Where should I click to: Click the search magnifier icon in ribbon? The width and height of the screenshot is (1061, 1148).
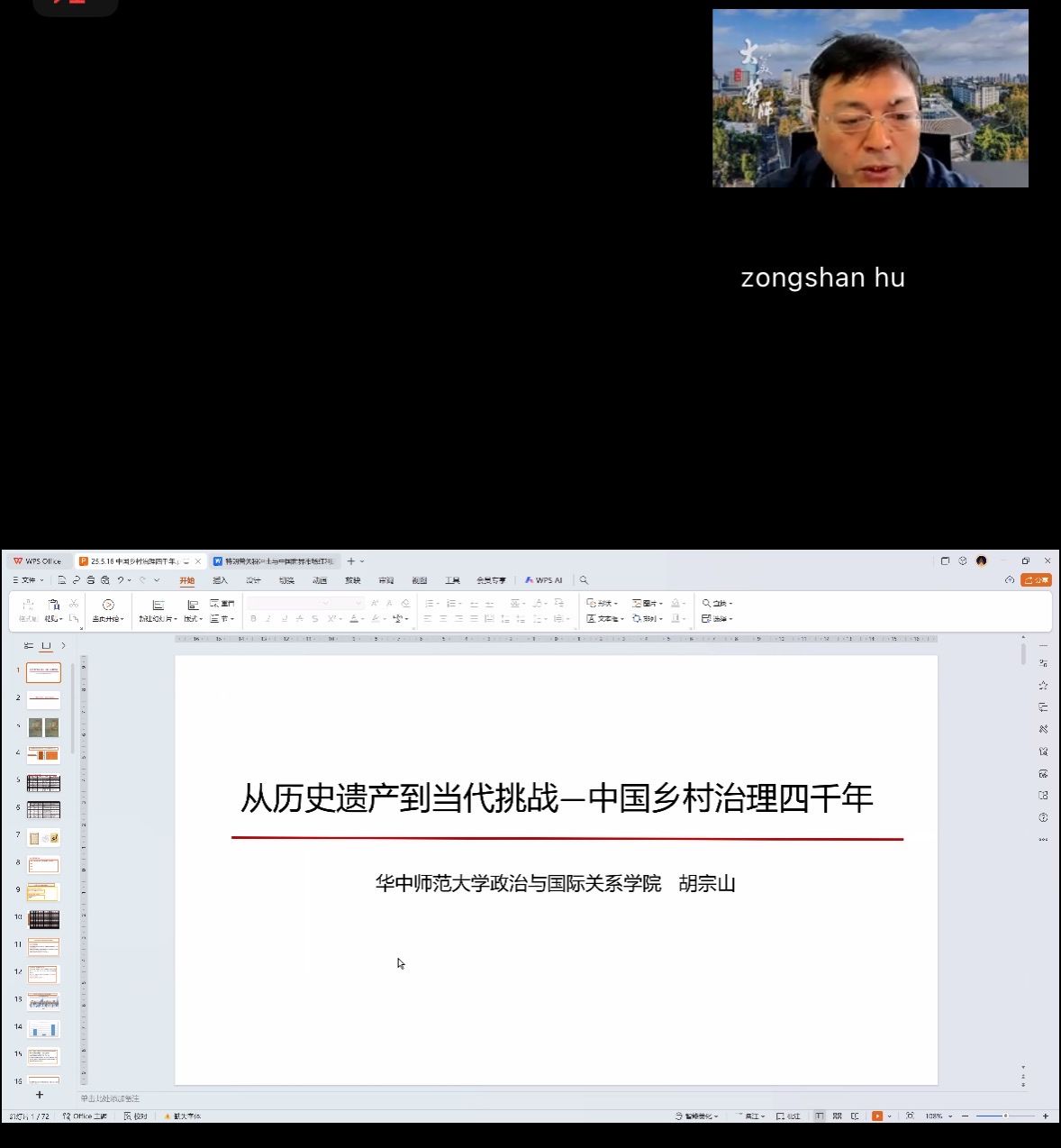pyautogui.click(x=584, y=580)
